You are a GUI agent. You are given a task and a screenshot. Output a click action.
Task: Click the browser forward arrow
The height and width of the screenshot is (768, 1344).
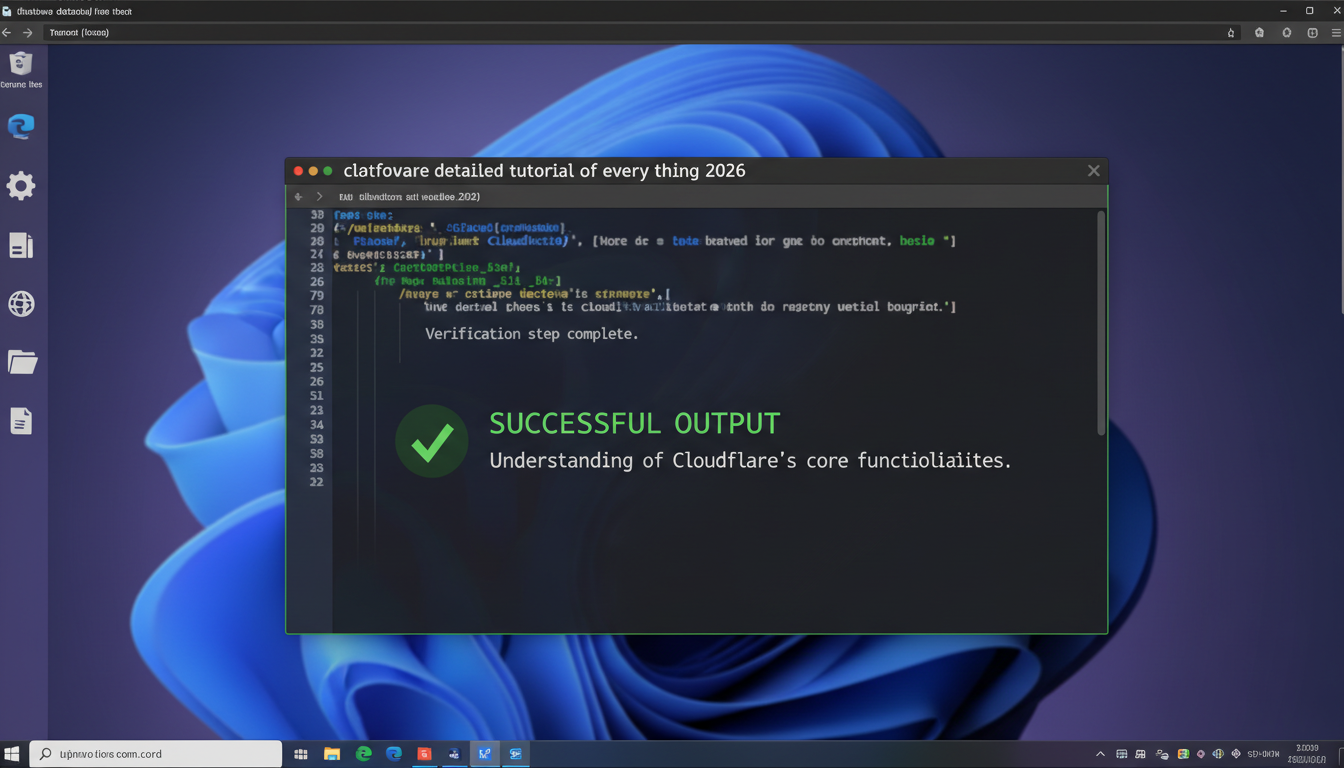(28, 33)
